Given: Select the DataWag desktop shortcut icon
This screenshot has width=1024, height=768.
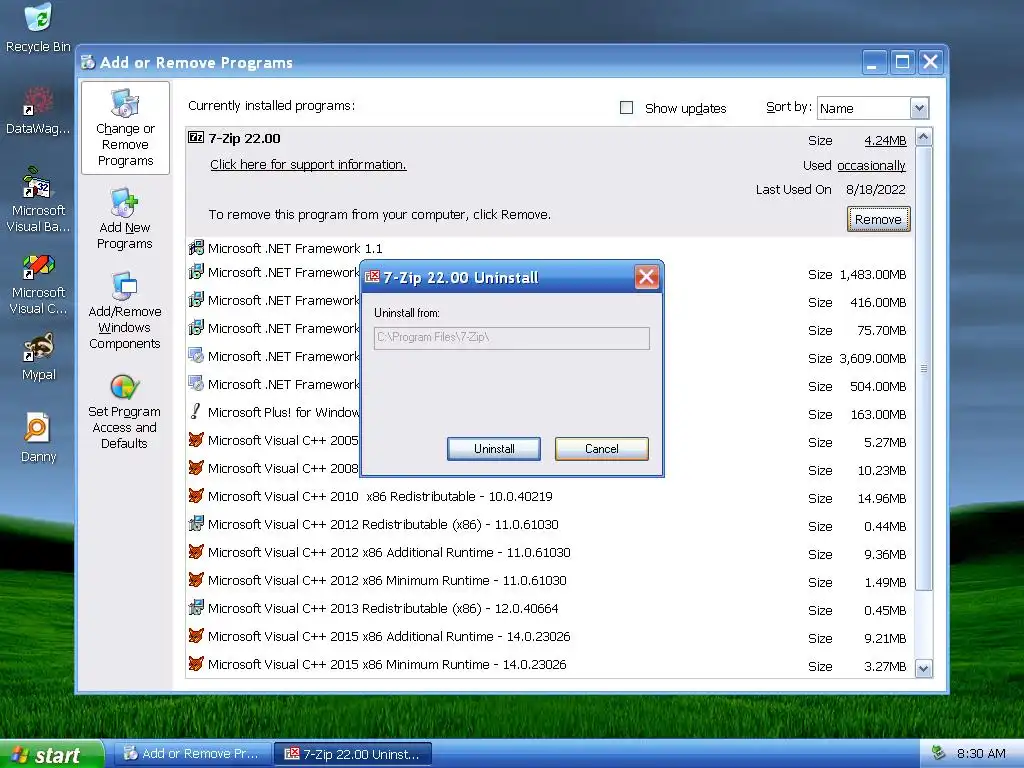Looking at the screenshot, I should click(x=38, y=101).
